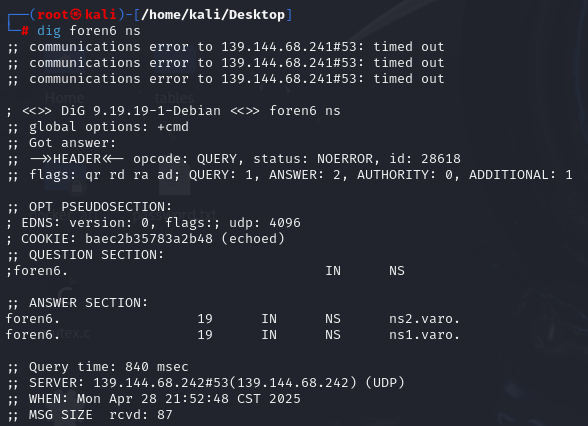Click the faint password.txt file label
The height and width of the screenshot is (426, 588).
(175, 215)
